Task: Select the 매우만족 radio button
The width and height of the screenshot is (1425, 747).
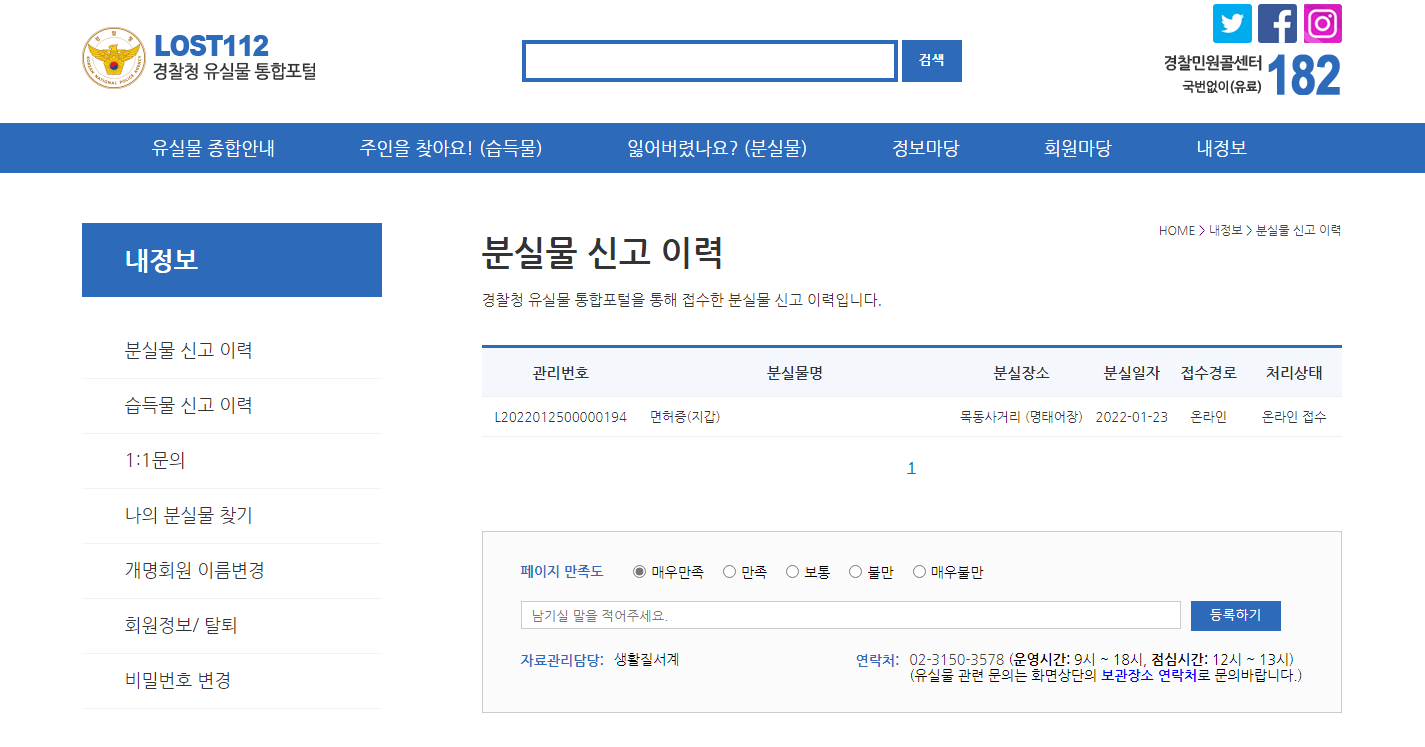Action: click(640, 572)
